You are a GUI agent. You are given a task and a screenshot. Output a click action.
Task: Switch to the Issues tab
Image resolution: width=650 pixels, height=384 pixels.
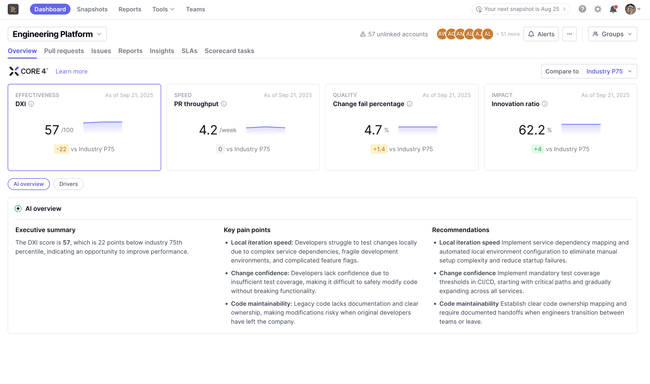click(101, 51)
